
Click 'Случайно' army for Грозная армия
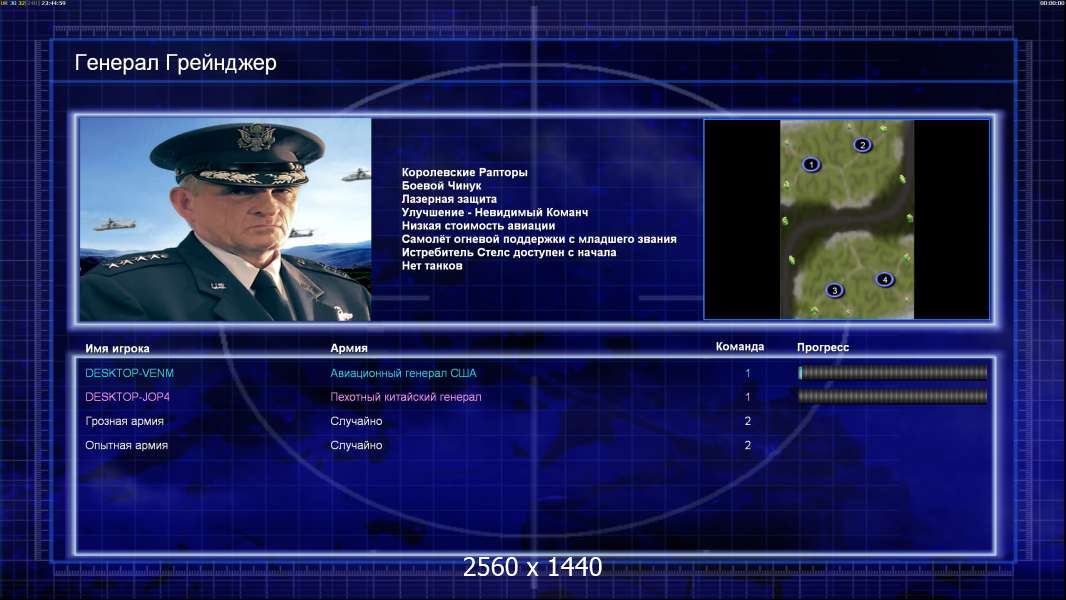coord(356,421)
